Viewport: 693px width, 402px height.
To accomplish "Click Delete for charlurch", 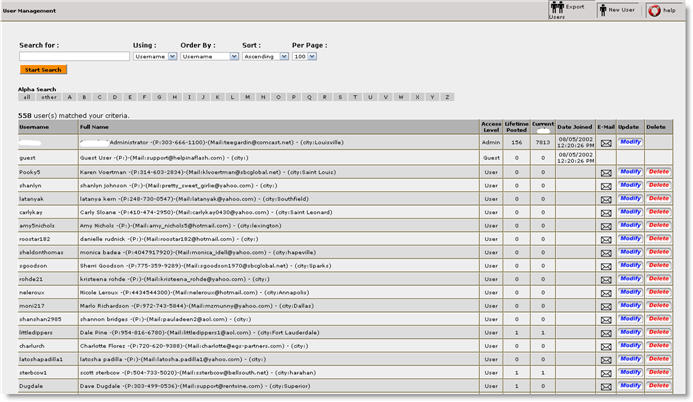I will (x=659, y=345).
